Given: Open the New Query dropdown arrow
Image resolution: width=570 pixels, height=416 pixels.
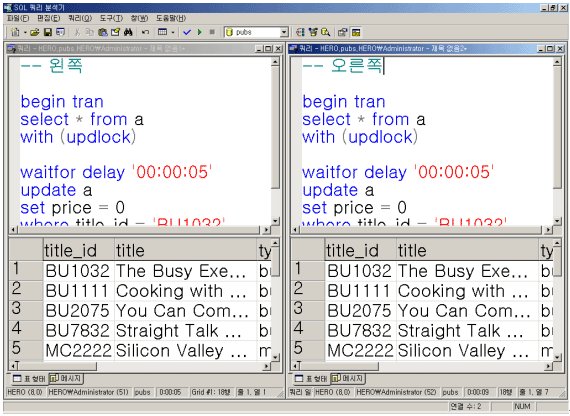Looking at the screenshot, I should point(25,33).
